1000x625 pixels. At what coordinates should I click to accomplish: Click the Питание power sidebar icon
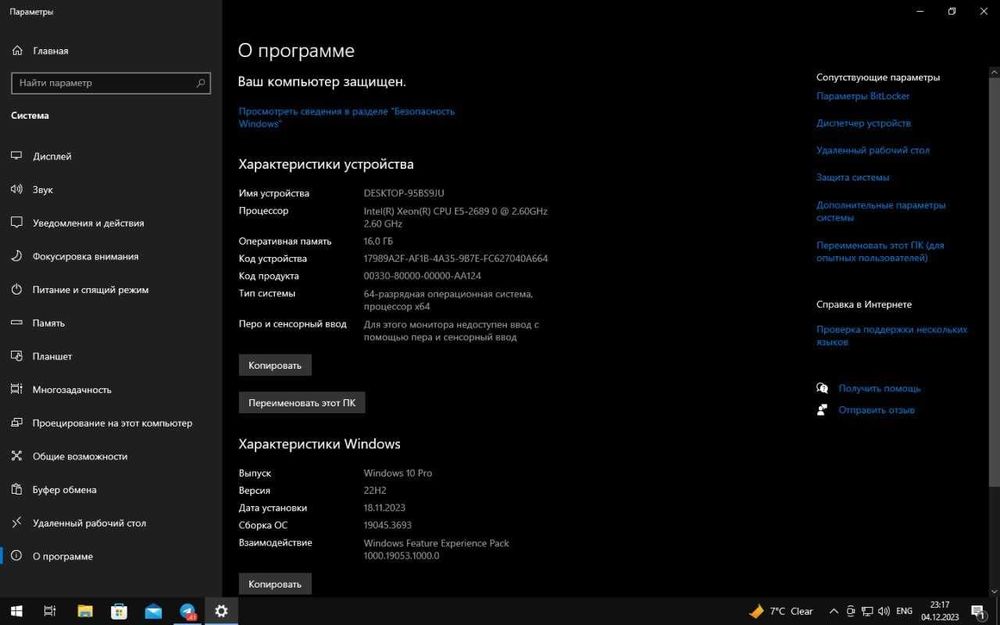17,290
